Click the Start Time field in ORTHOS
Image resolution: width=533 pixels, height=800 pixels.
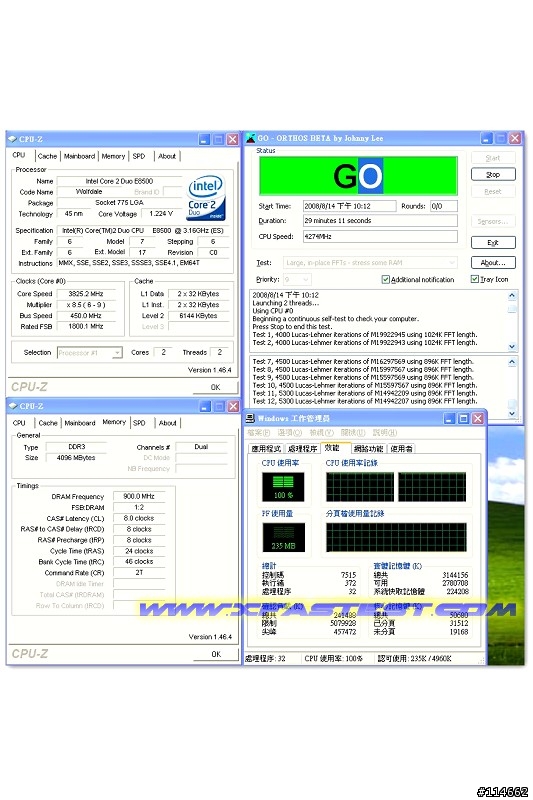(x=349, y=206)
